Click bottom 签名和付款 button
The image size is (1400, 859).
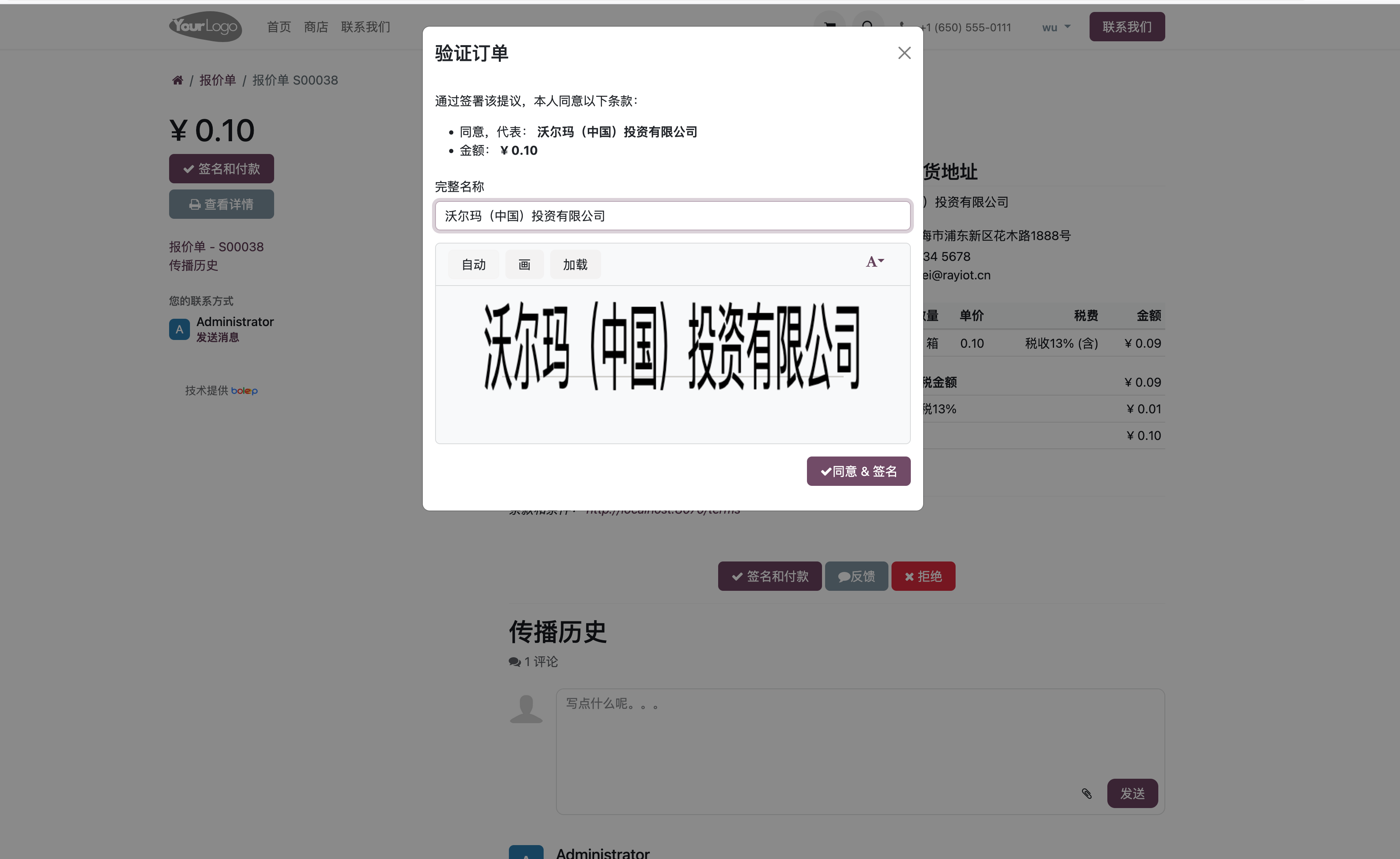pyautogui.click(x=769, y=576)
